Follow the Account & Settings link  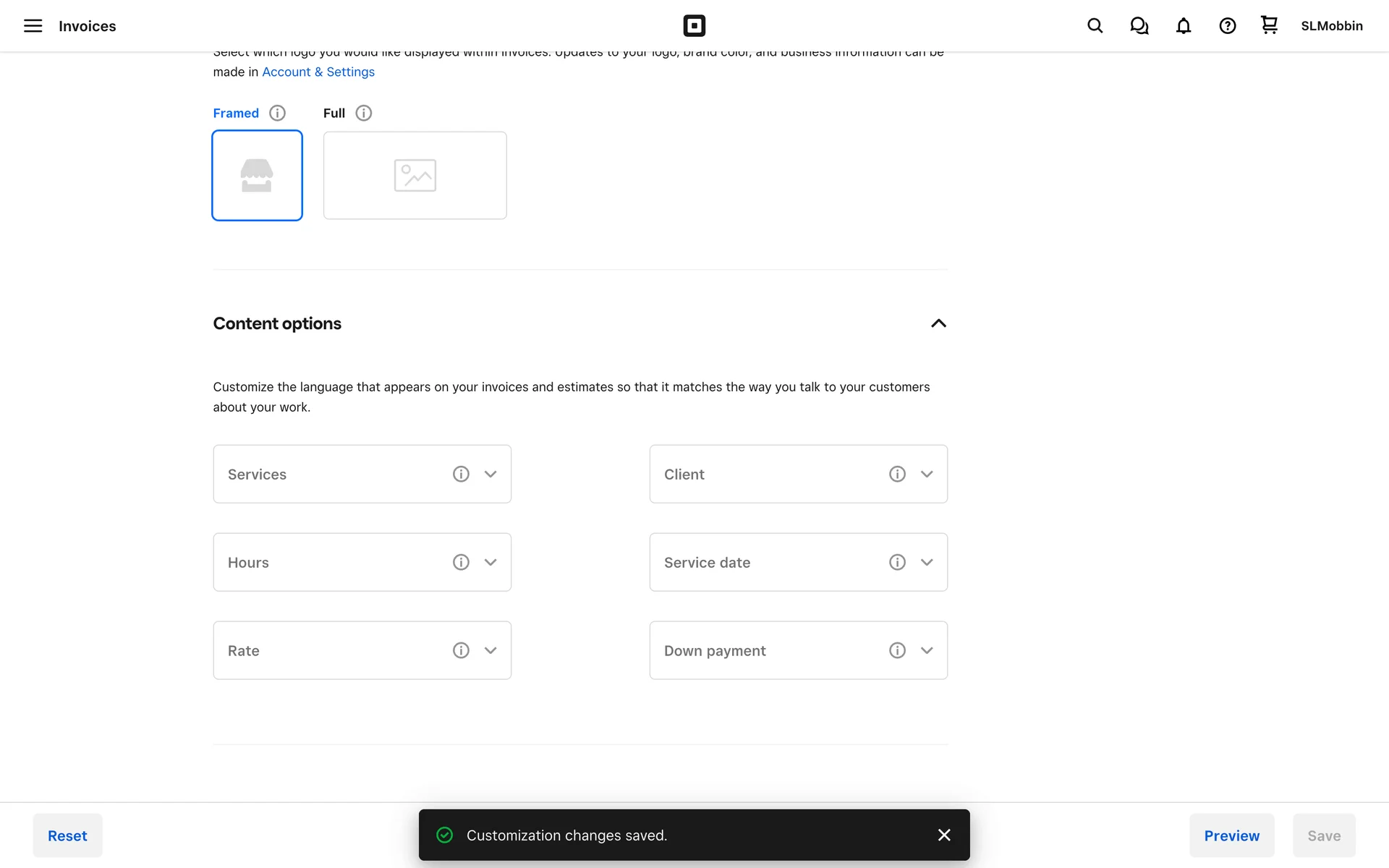(318, 72)
